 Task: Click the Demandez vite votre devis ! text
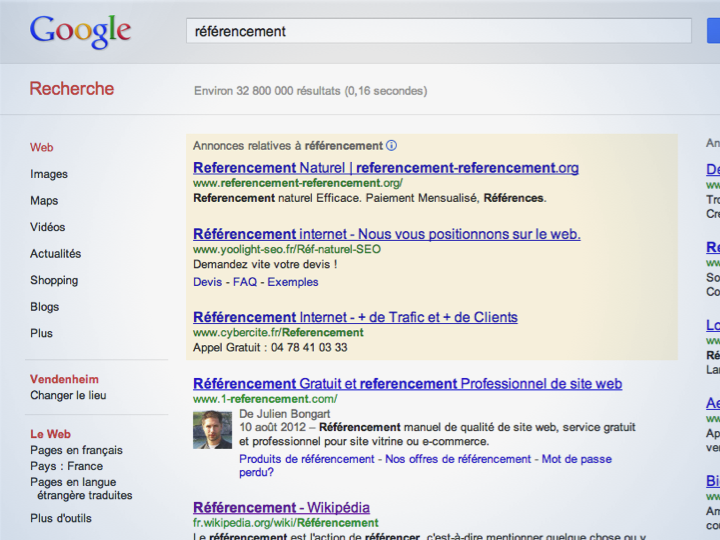(x=265, y=264)
